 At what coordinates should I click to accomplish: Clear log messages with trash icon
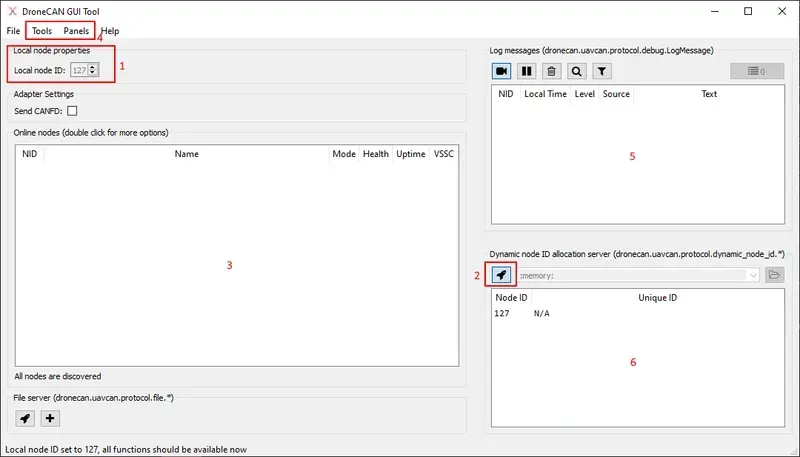pyautogui.click(x=552, y=71)
